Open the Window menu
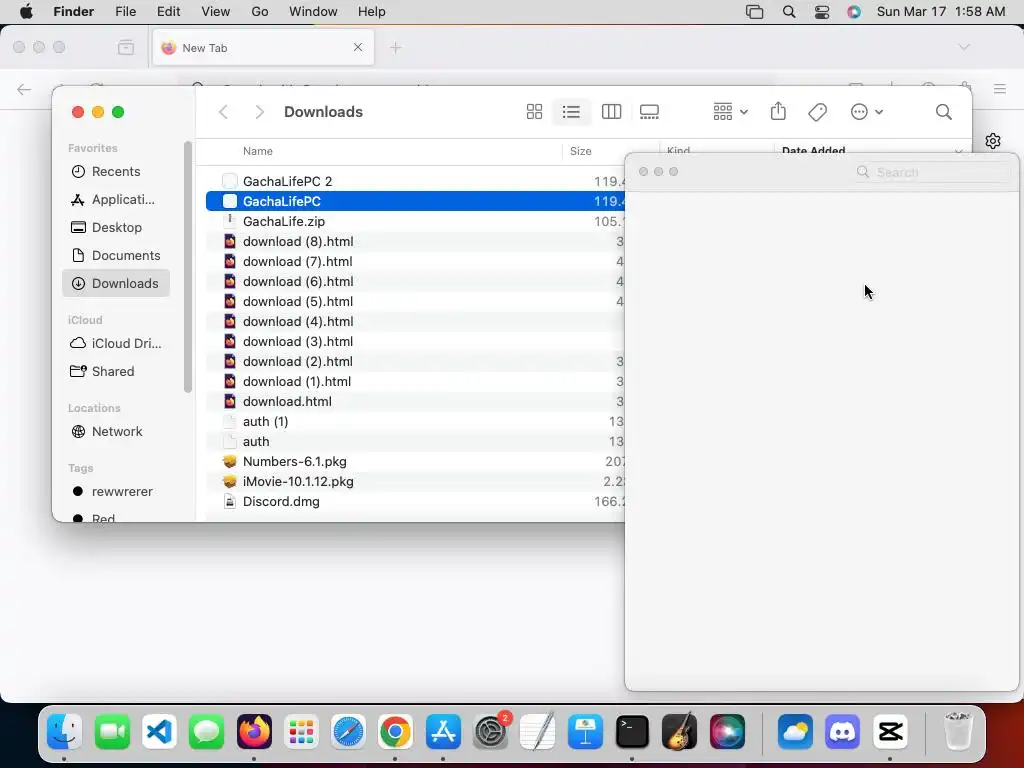The height and width of the screenshot is (768, 1024). pyautogui.click(x=313, y=11)
